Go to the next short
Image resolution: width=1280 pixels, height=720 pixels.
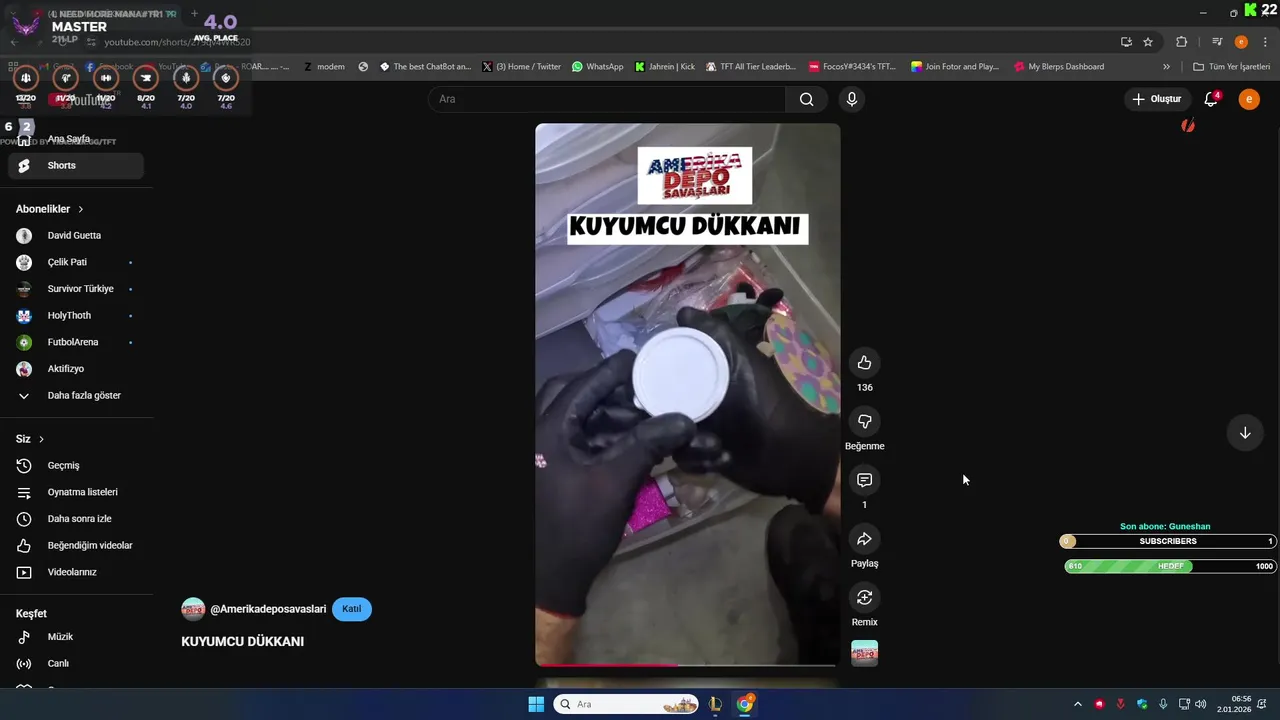(x=1245, y=433)
